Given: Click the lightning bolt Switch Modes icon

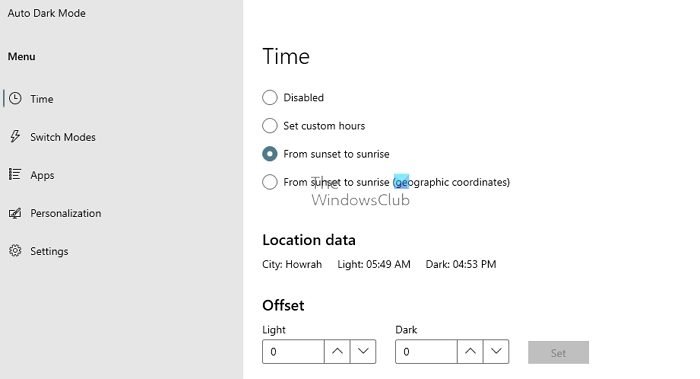Looking at the screenshot, I should (x=15, y=136).
